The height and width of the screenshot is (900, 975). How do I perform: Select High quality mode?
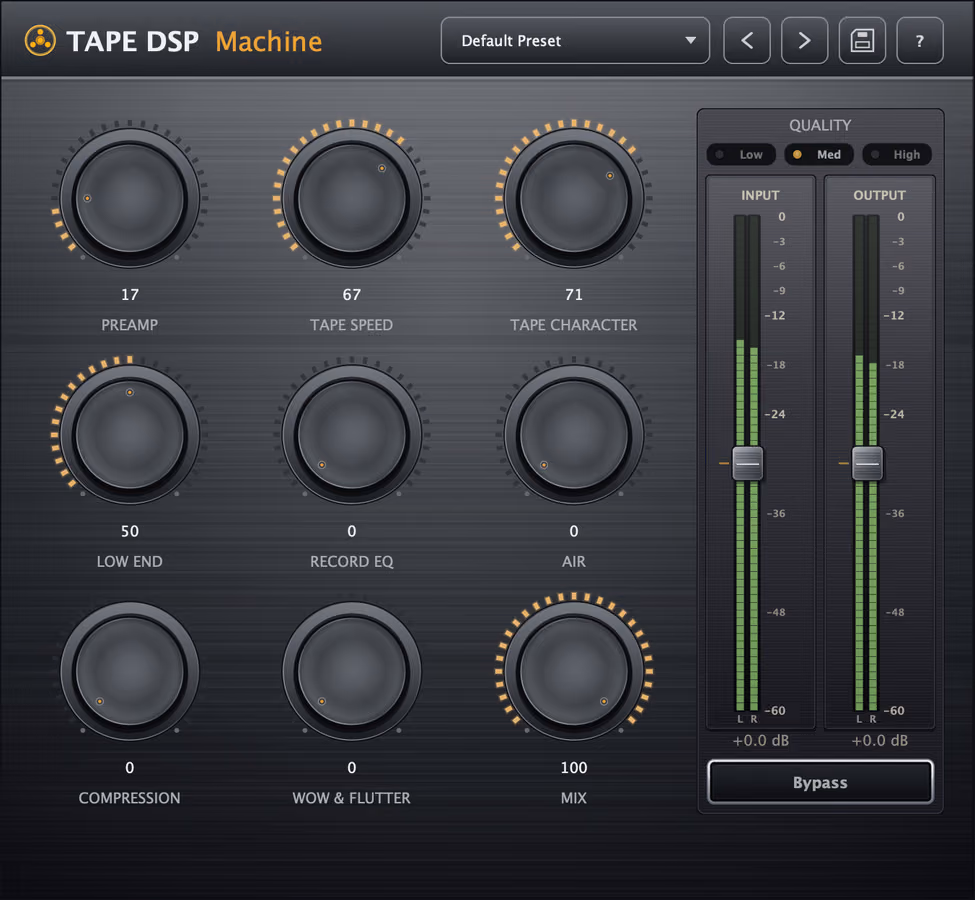[x=897, y=154]
